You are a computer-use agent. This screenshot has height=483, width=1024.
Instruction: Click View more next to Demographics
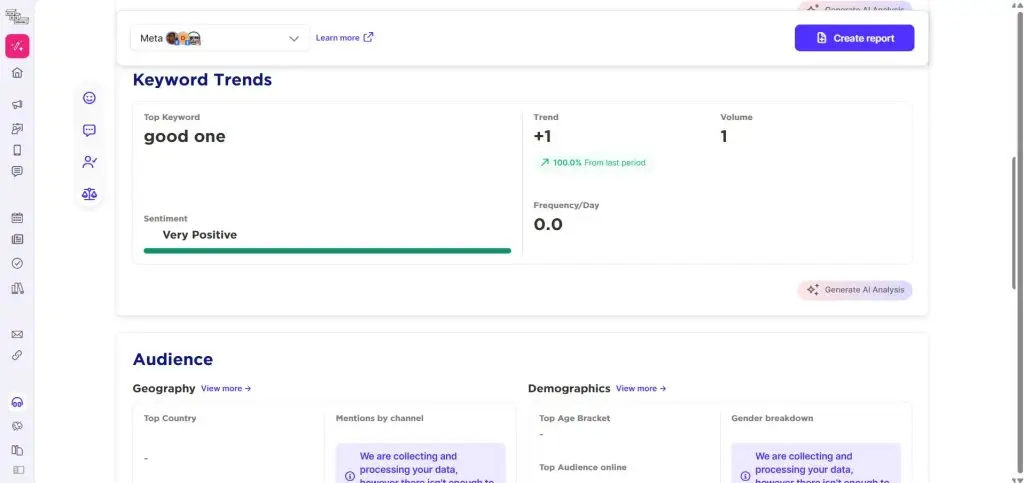(641, 388)
